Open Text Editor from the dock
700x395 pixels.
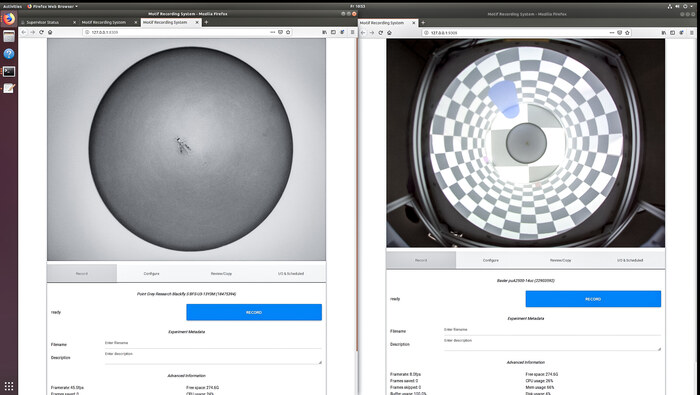[9, 88]
